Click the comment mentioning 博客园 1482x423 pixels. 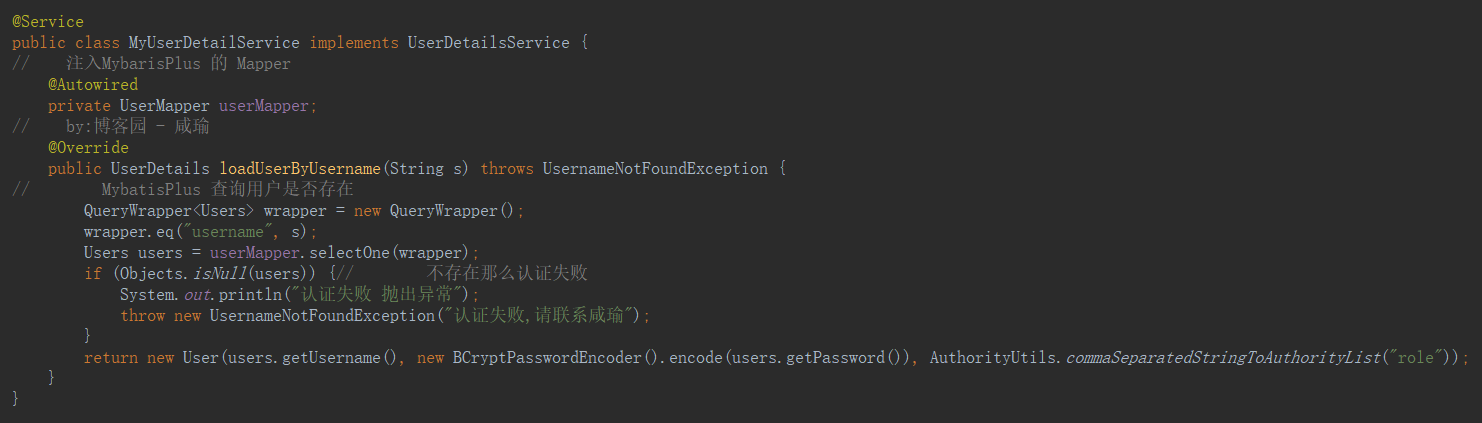click(137, 127)
